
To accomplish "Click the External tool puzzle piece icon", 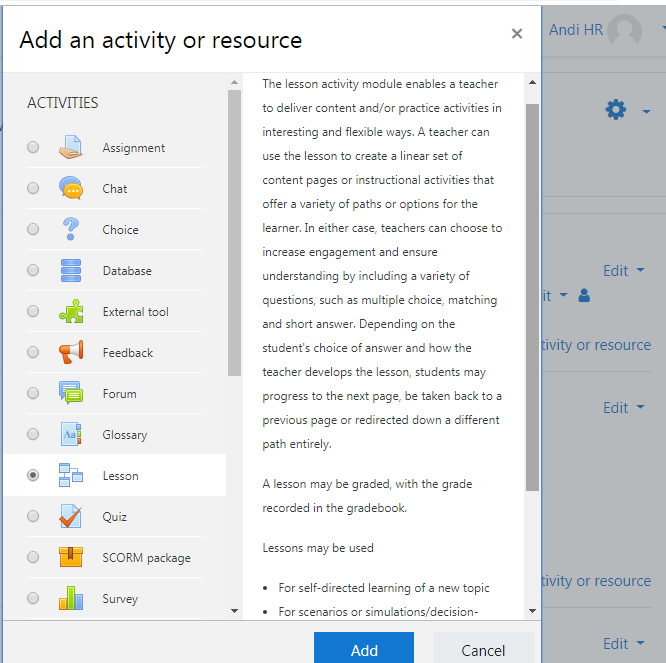I will 71,311.
